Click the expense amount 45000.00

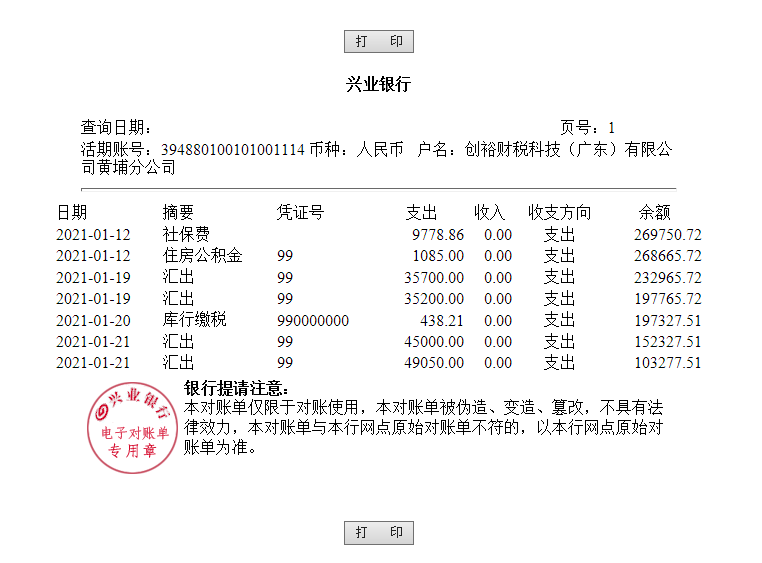pos(434,341)
